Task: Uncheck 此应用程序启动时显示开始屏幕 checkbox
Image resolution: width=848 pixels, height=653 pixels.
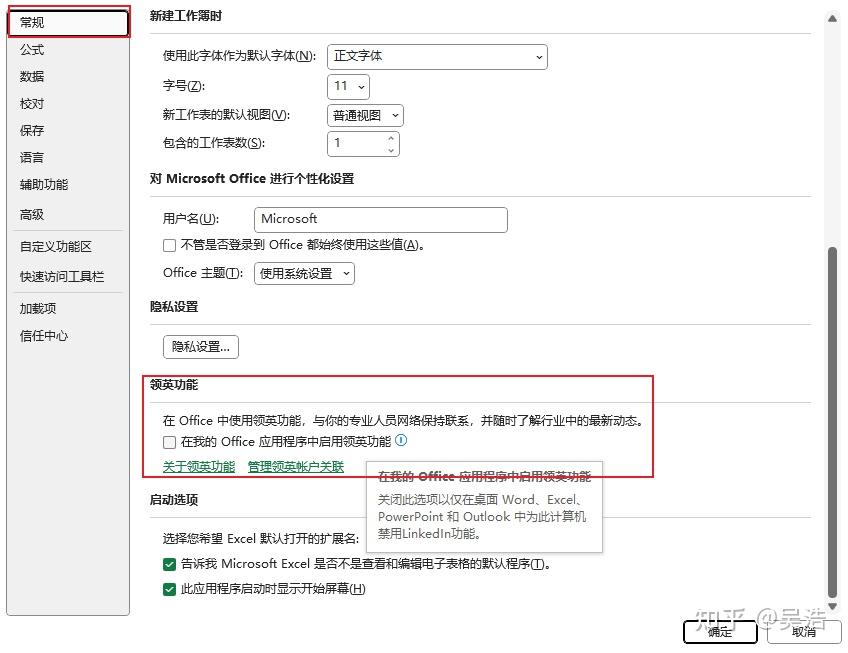Action: click(x=169, y=589)
